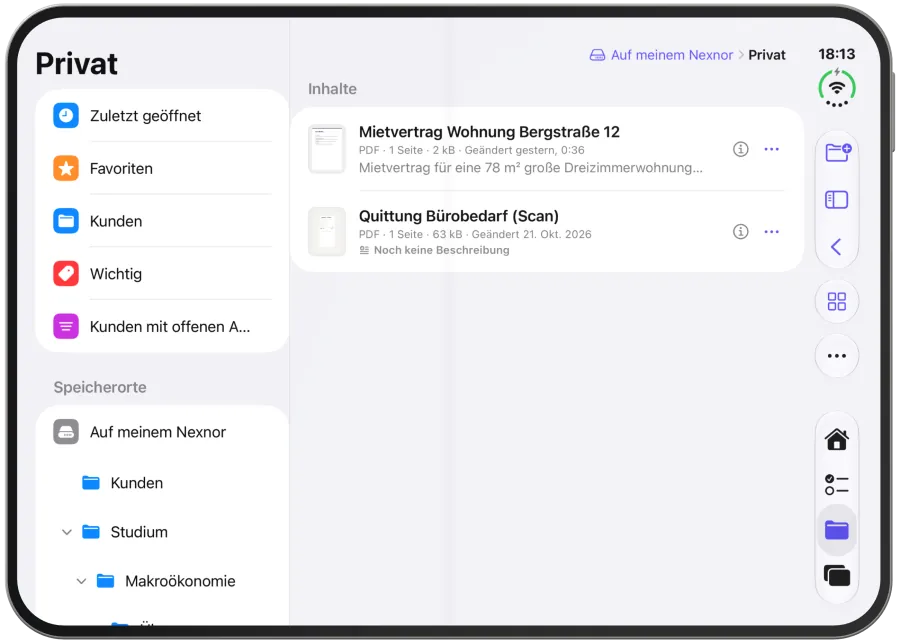Switch to grid view icon

coord(836,301)
